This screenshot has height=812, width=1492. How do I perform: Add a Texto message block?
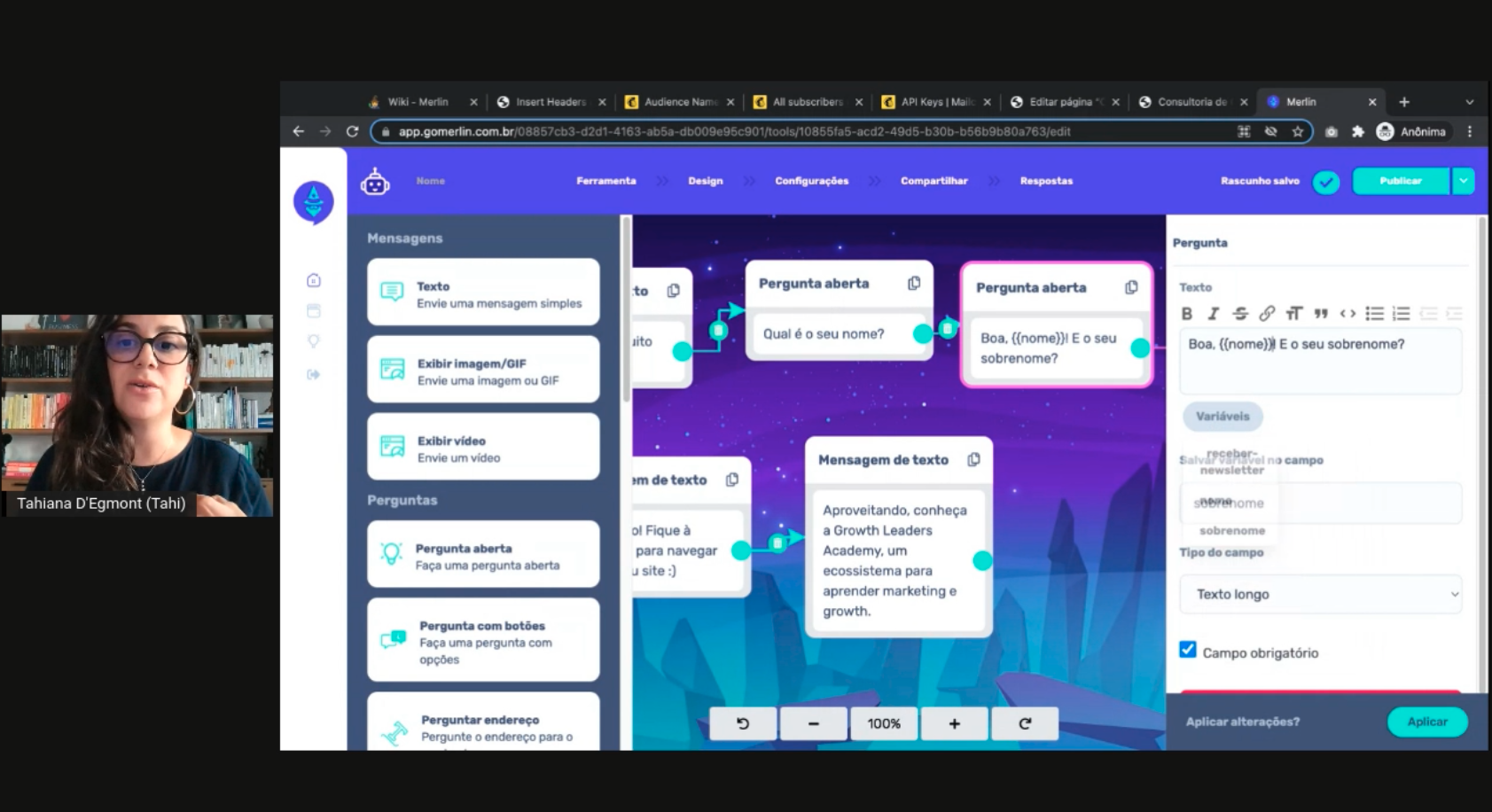pyautogui.click(x=483, y=293)
